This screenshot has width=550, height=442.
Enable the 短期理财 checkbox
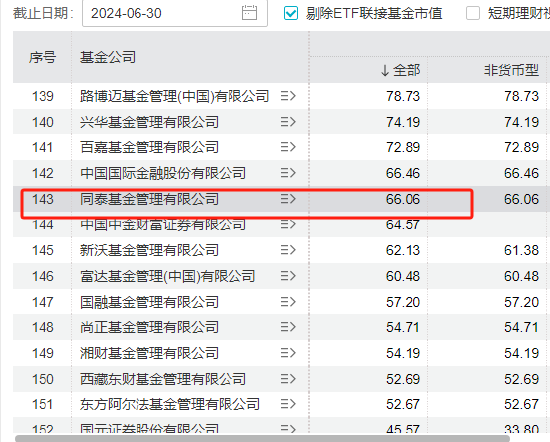coord(473,13)
